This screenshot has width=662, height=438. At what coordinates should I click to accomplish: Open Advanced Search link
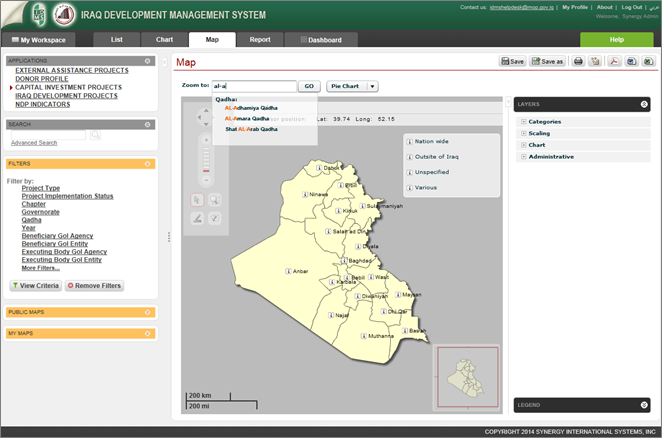click(x=34, y=143)
